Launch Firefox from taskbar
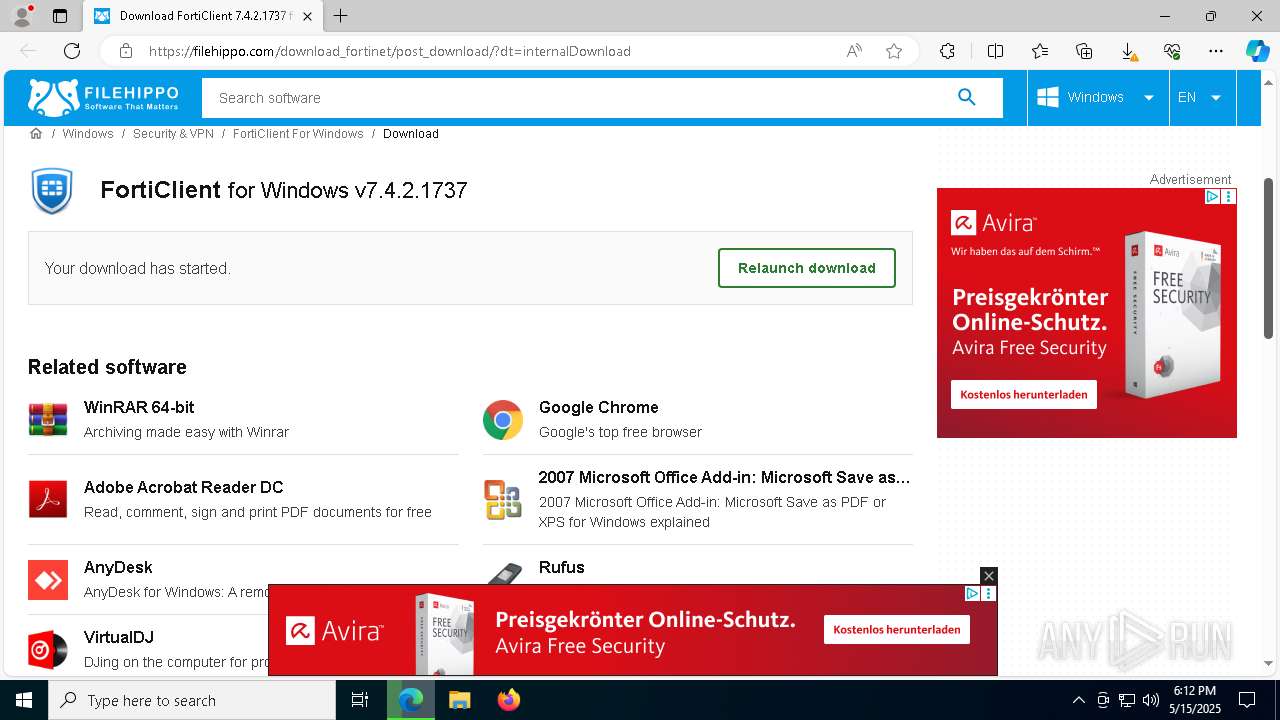 click(509, 700)
